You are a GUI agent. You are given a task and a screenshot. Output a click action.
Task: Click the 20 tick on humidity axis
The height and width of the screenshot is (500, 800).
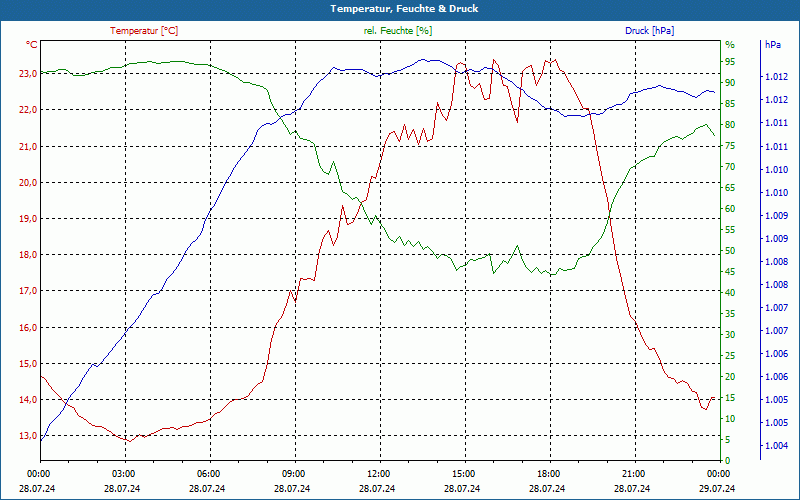pos(730,377)
